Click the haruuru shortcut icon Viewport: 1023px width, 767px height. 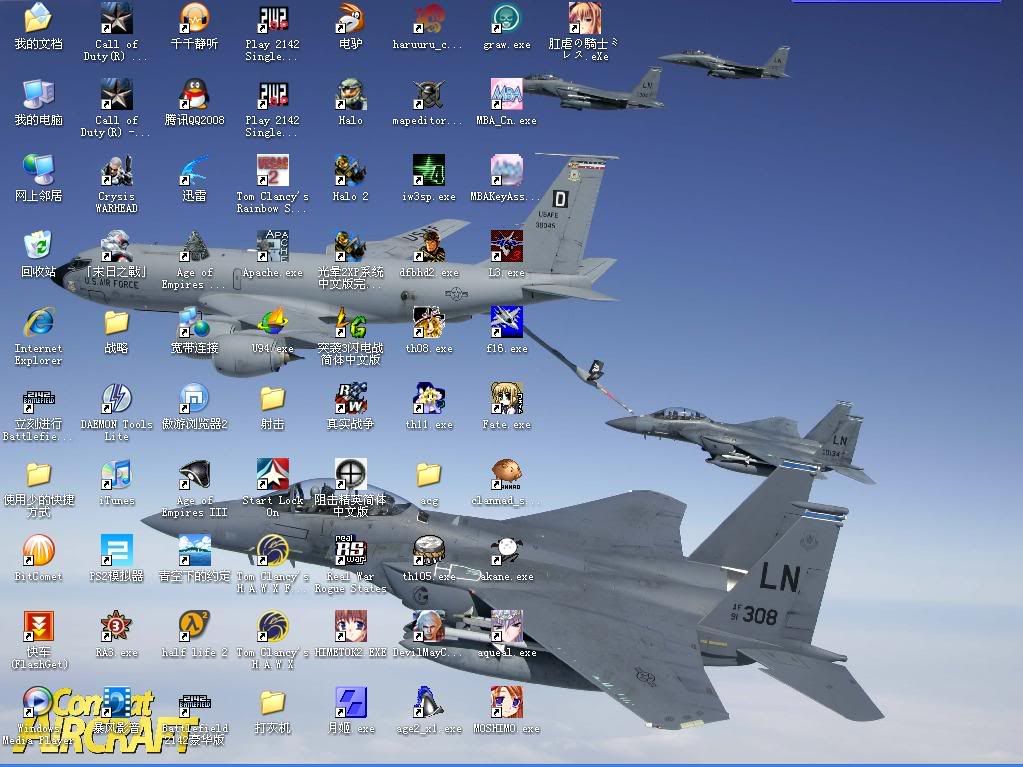pos(429,18)
